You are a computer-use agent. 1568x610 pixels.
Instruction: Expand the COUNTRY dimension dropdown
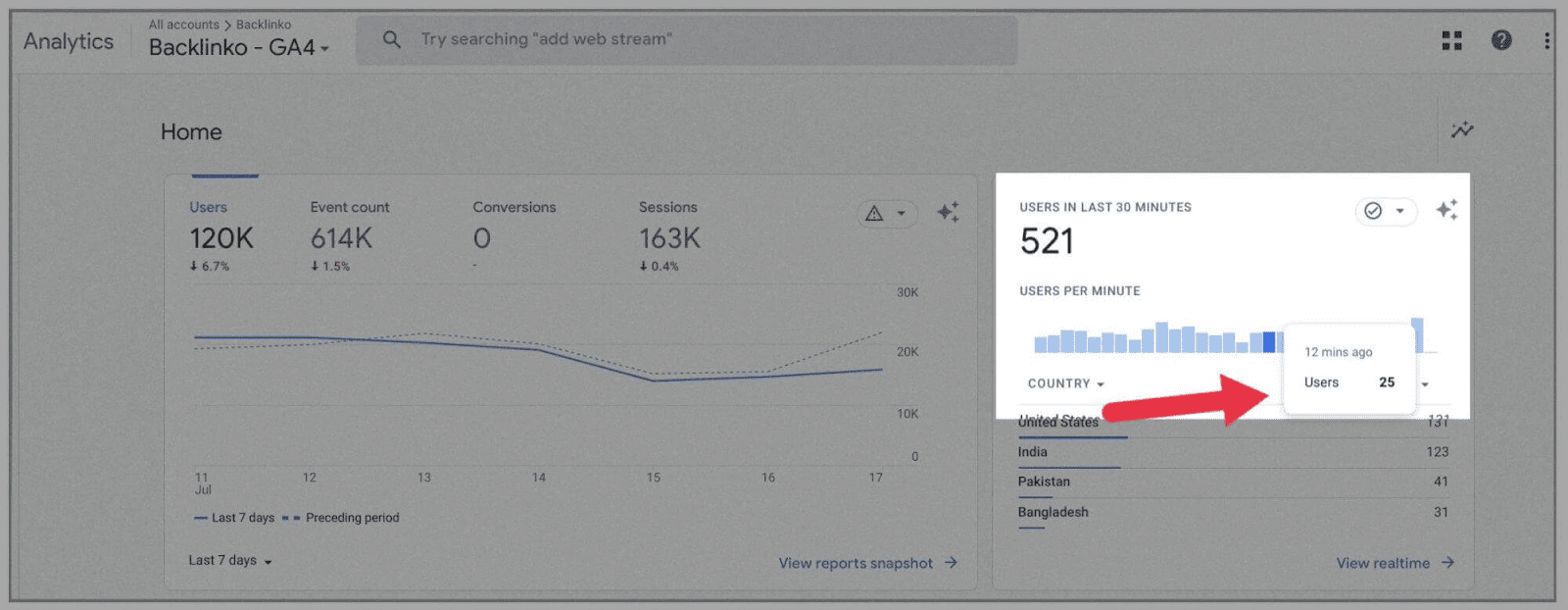pos(1065,383)
